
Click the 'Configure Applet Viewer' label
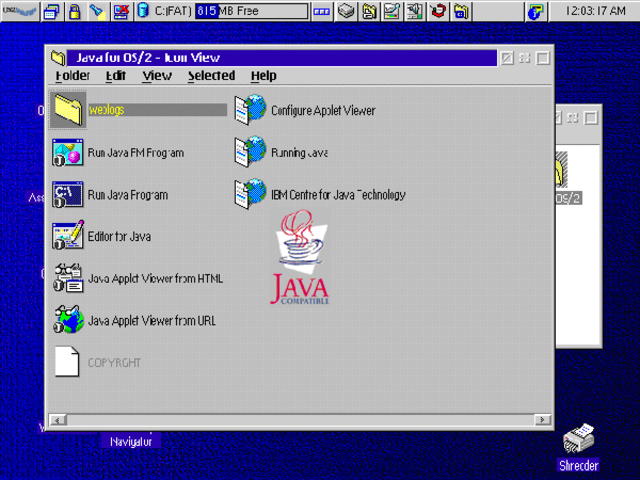[x=323, y=111]
